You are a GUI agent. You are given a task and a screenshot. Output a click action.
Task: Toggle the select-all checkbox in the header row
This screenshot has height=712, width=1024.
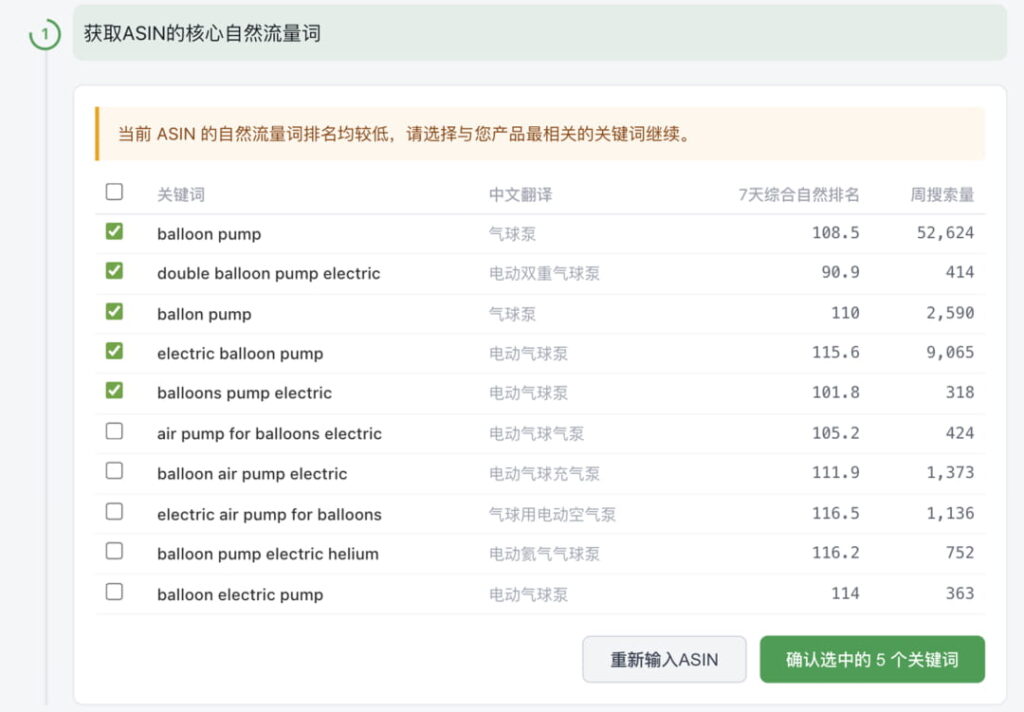click(x=114, y=191)
